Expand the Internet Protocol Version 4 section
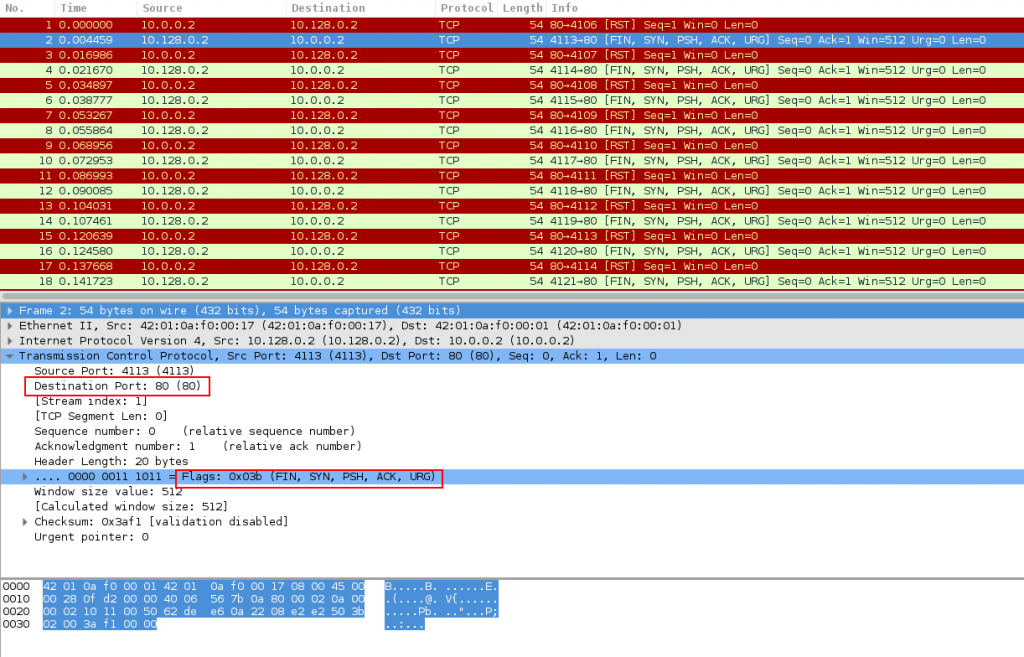Viewport: 1024px width, 657px height. [8, 340]
